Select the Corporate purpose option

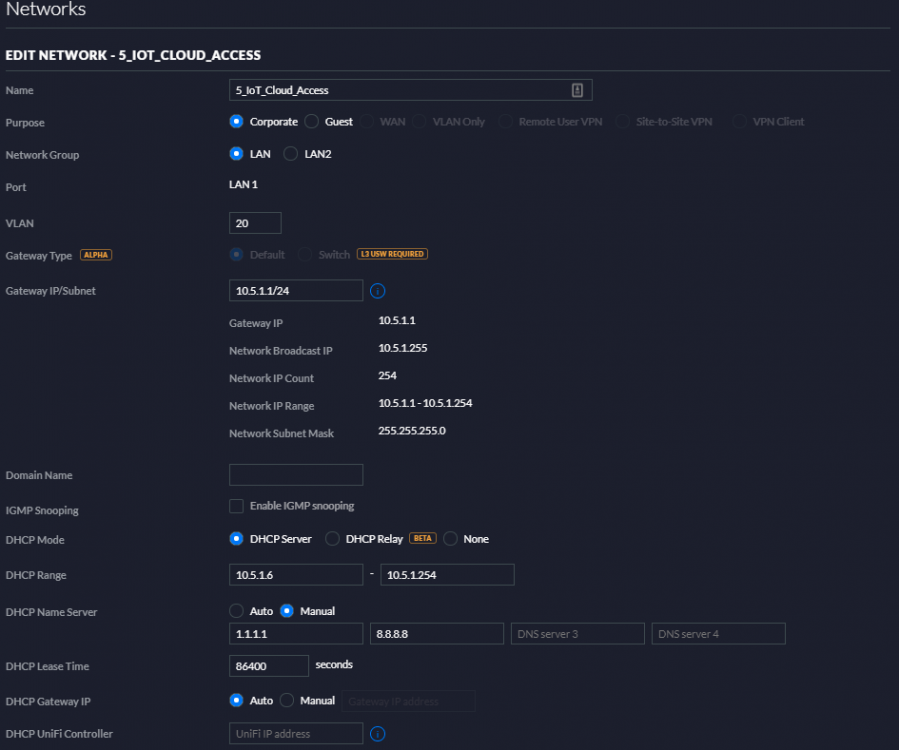(x=236, y=122)
